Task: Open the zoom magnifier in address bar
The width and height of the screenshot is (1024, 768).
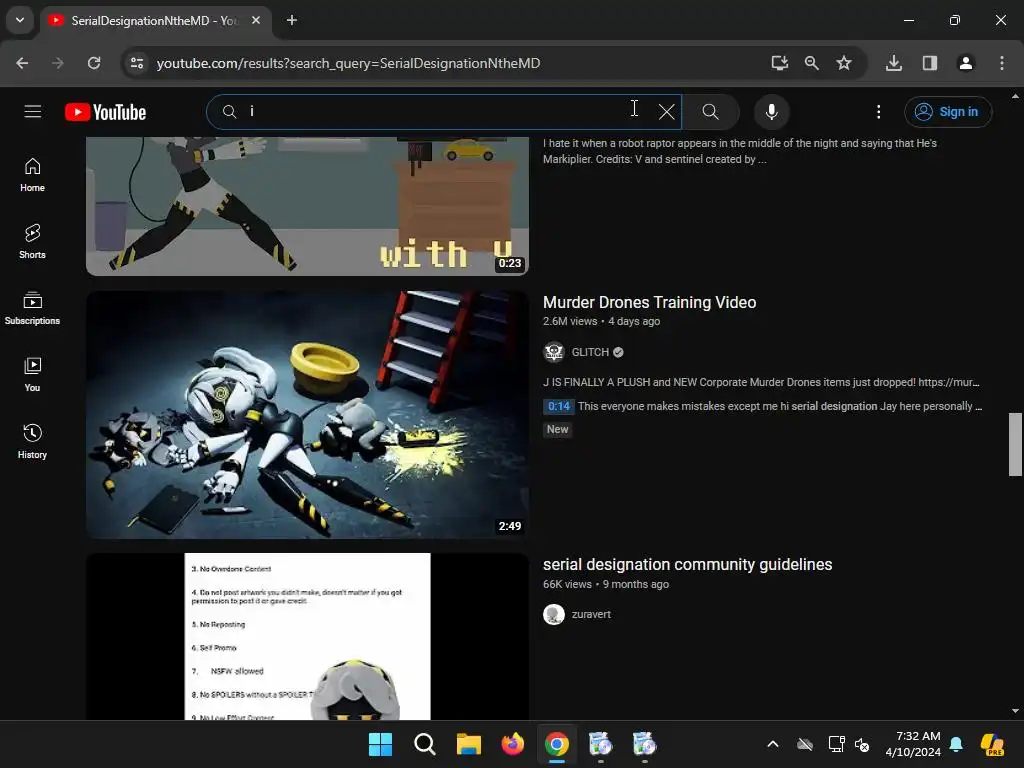Action: tap(812, 63)
